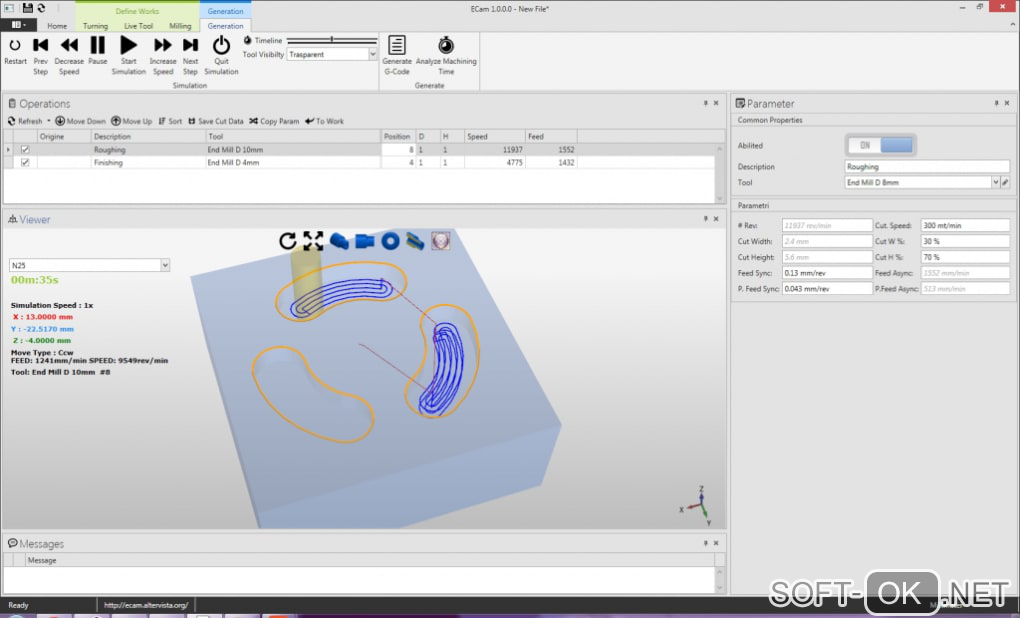The image size is (1020, 618).
Task: Open the Tool Visibility dropdown
Action: point(373,55)
